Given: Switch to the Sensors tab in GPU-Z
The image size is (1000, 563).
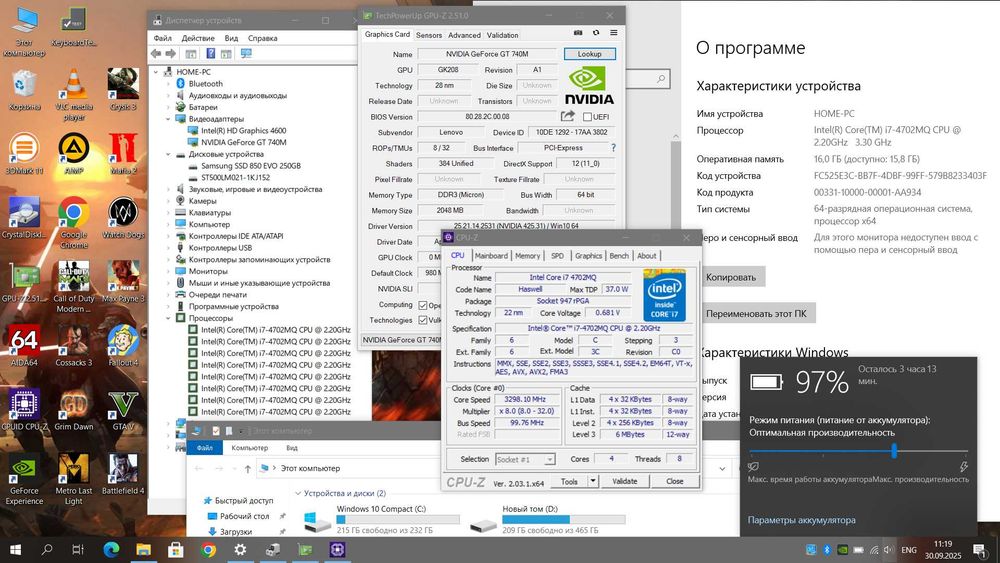Looking at the screenshot, I should coord(429,35).
